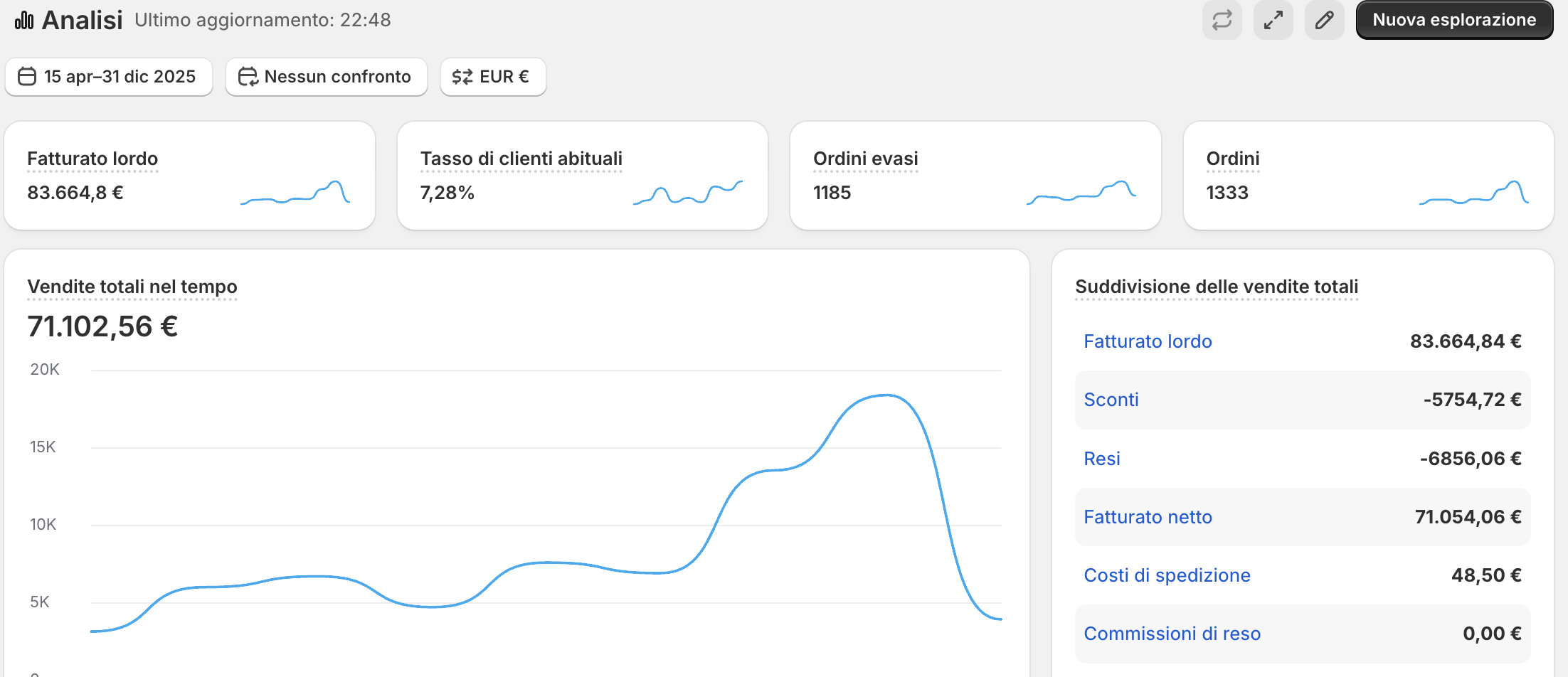Click the Analisi bar chart icon
1568x677 pixels.
24,19
